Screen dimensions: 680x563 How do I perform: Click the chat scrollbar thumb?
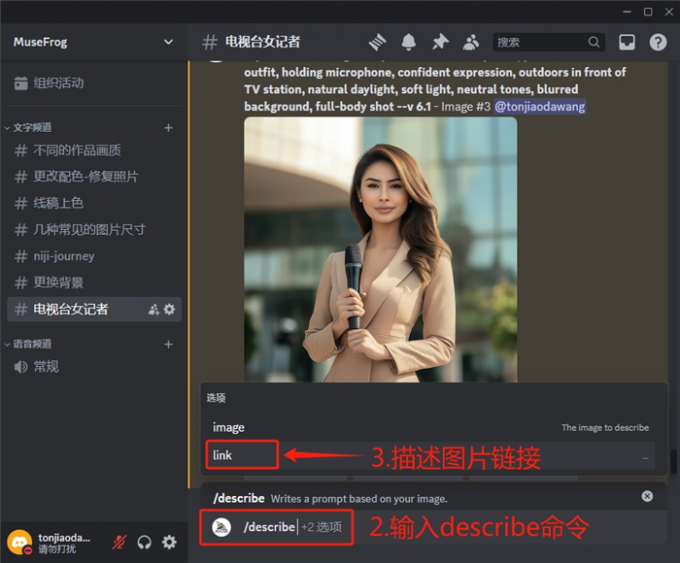click(x=673, y=462)
